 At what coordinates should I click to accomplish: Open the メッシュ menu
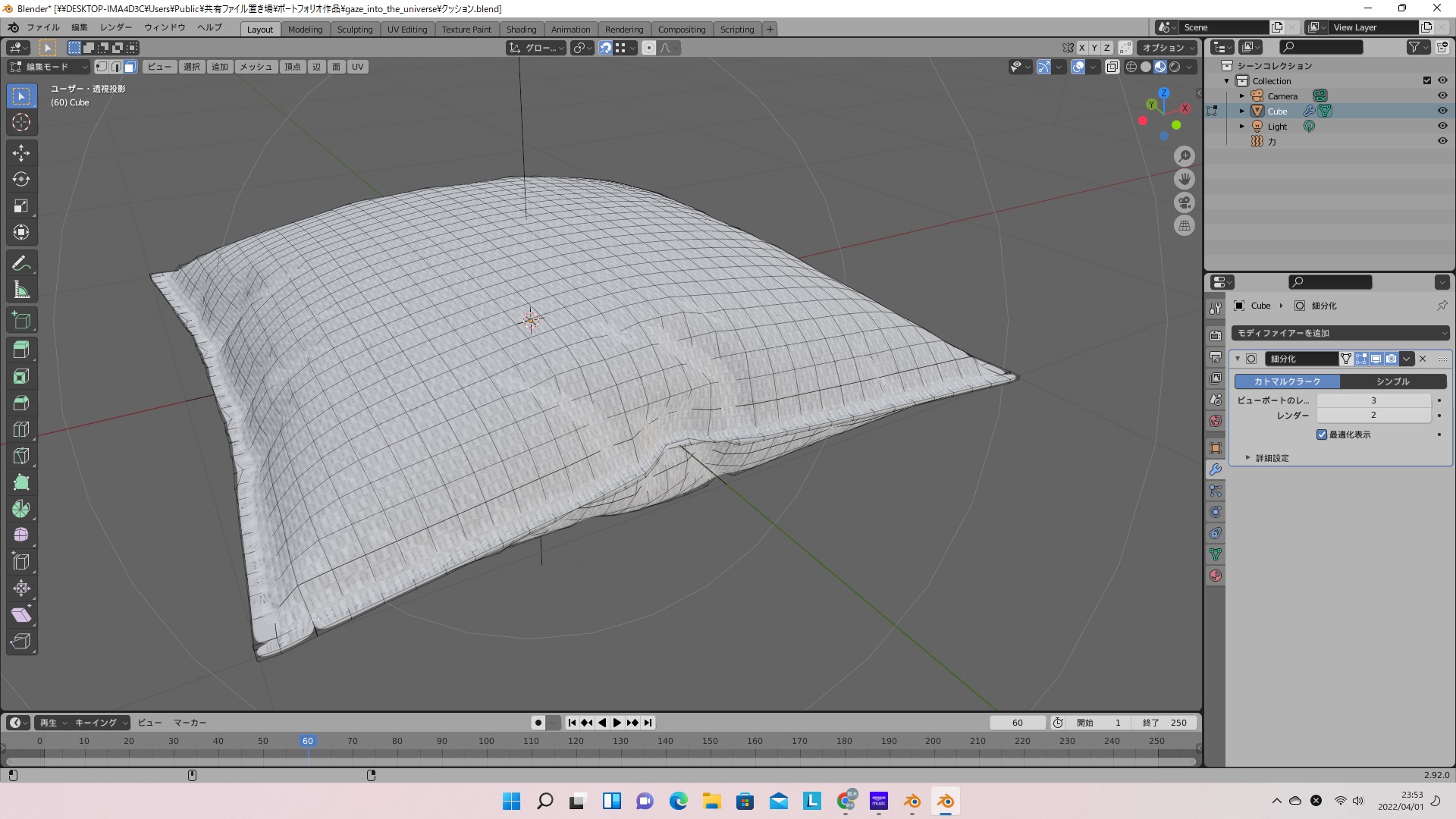[x=256, y=67]
